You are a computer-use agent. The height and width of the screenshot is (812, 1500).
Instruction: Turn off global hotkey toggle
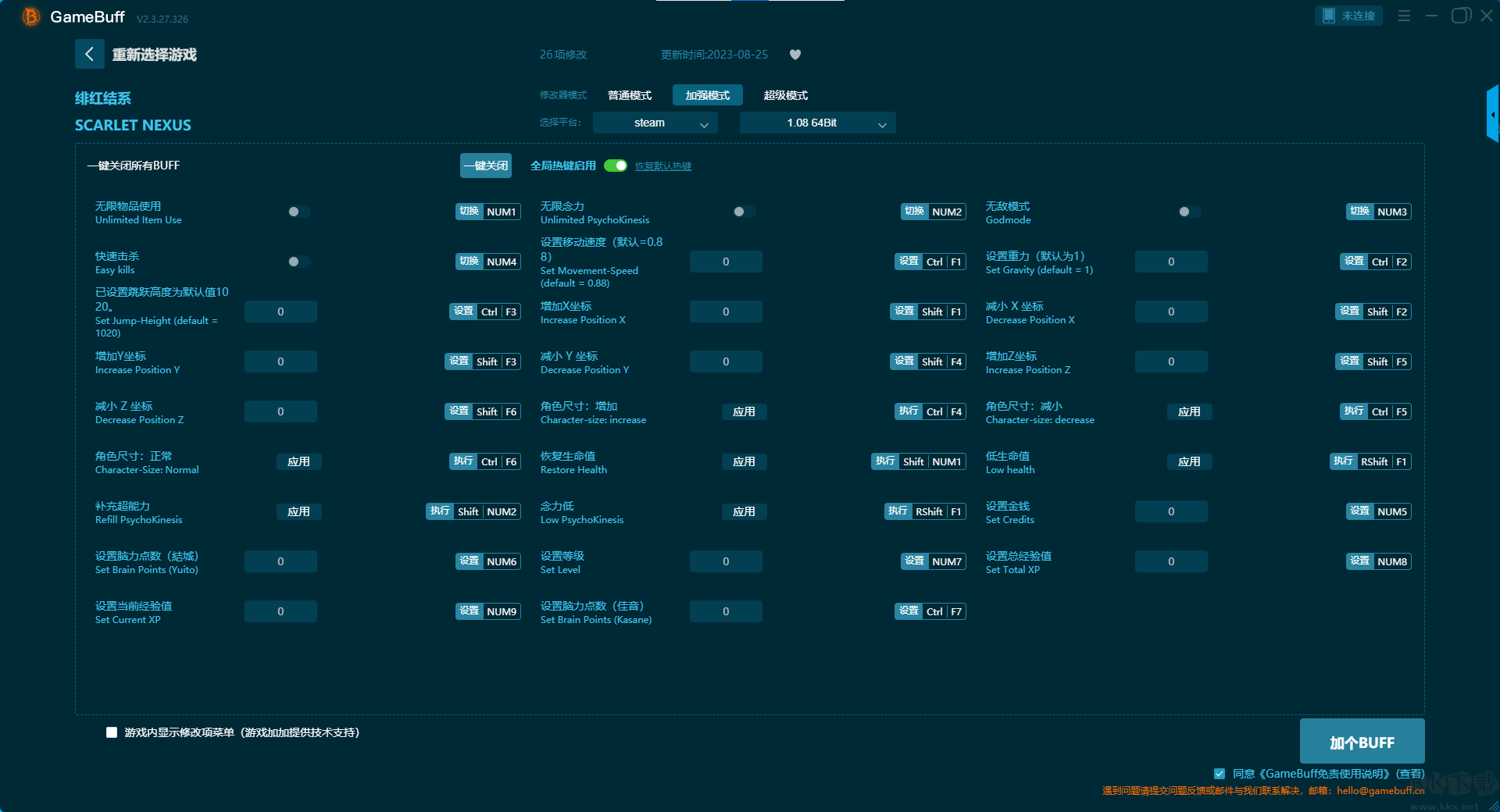(616, 166)
